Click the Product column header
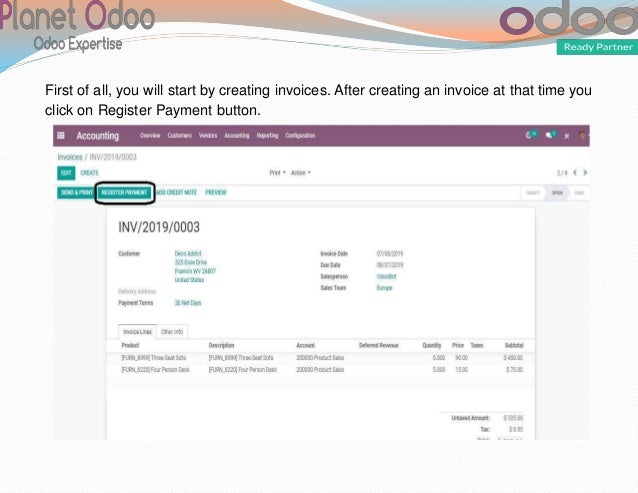Screen dimensions: 638x493 coord(130,345)
